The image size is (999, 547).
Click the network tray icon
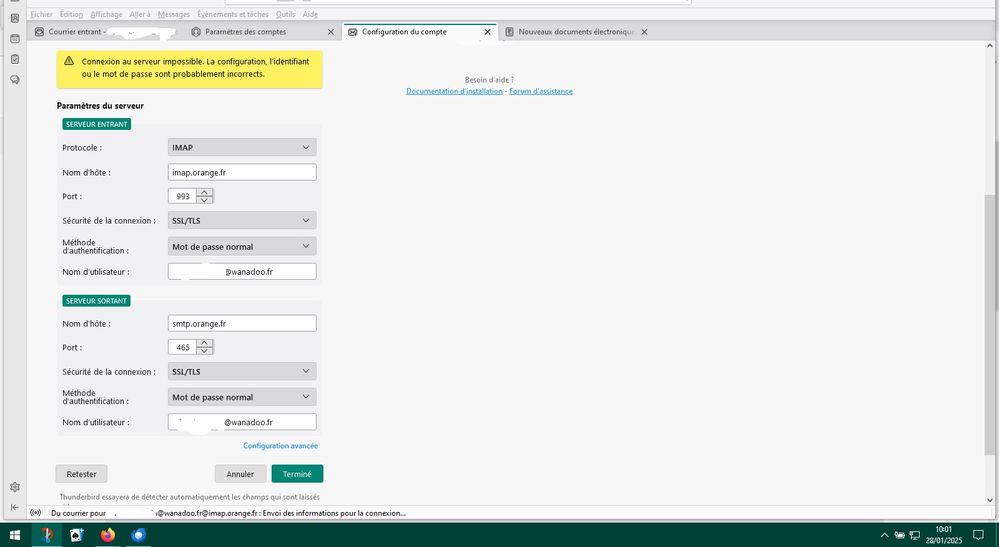pyautogui.click(x=915, y=535)
